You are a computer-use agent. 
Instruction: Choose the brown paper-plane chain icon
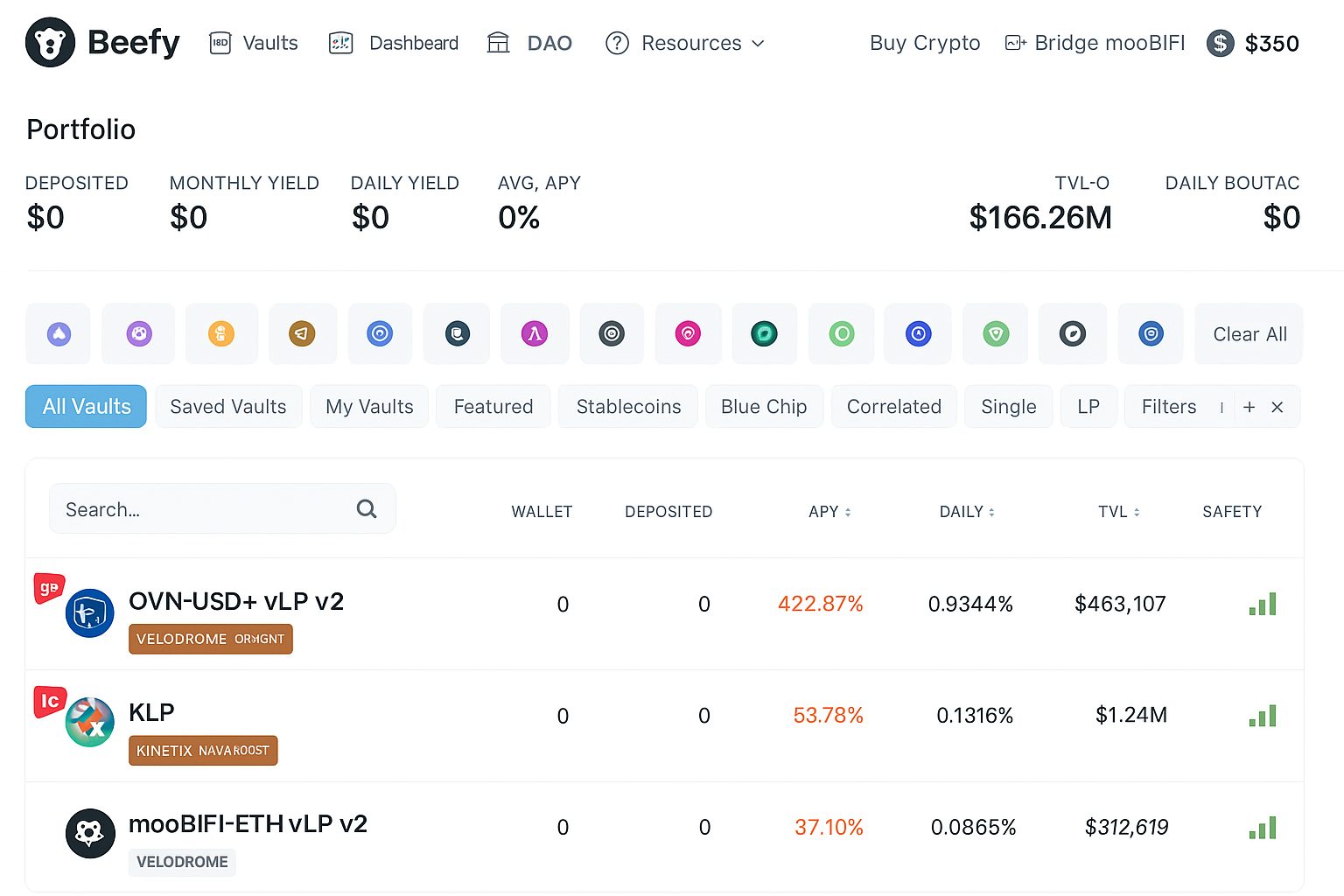tap(302, 333)
